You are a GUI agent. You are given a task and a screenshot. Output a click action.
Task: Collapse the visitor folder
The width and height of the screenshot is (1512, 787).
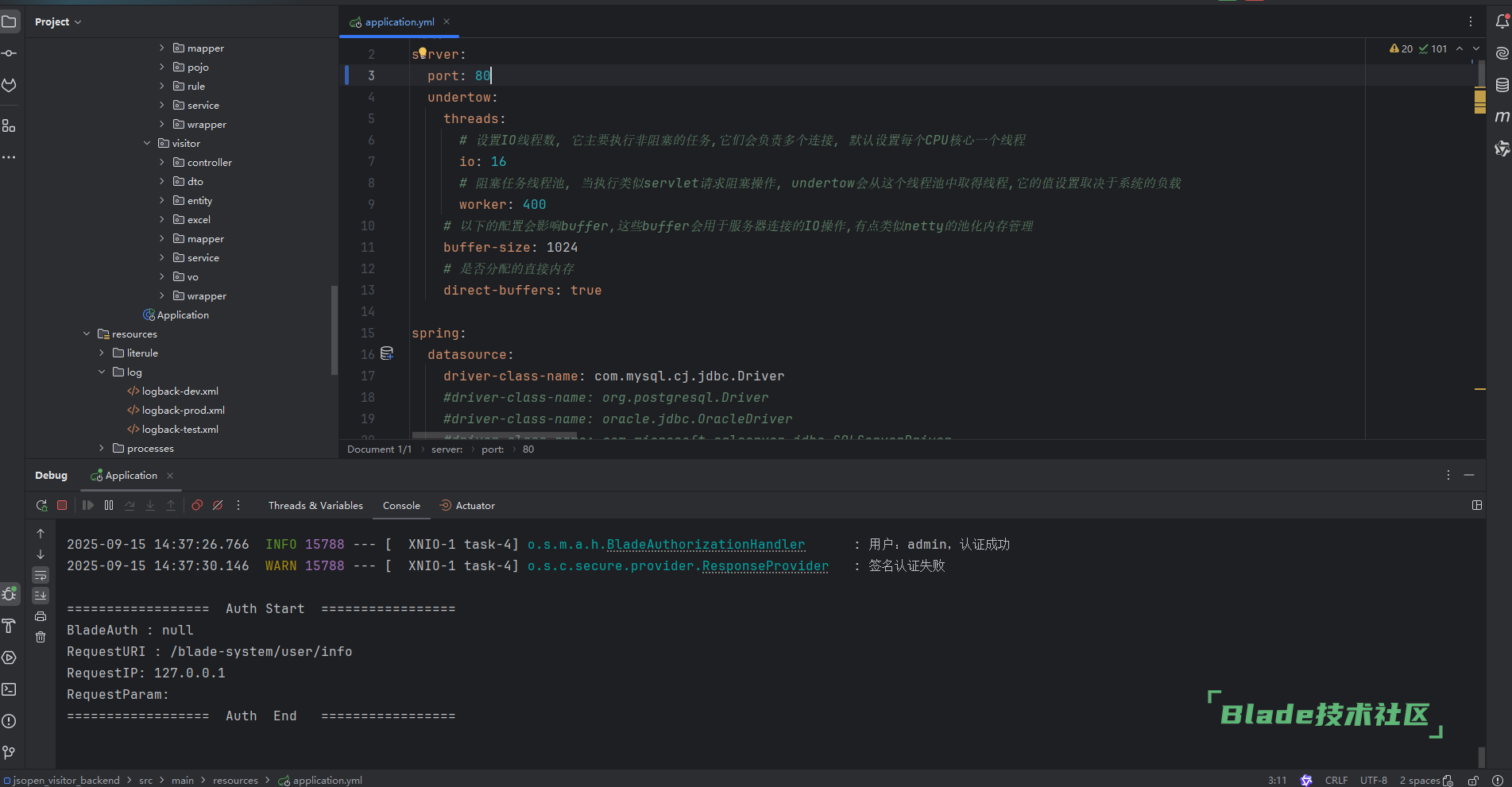147,144
